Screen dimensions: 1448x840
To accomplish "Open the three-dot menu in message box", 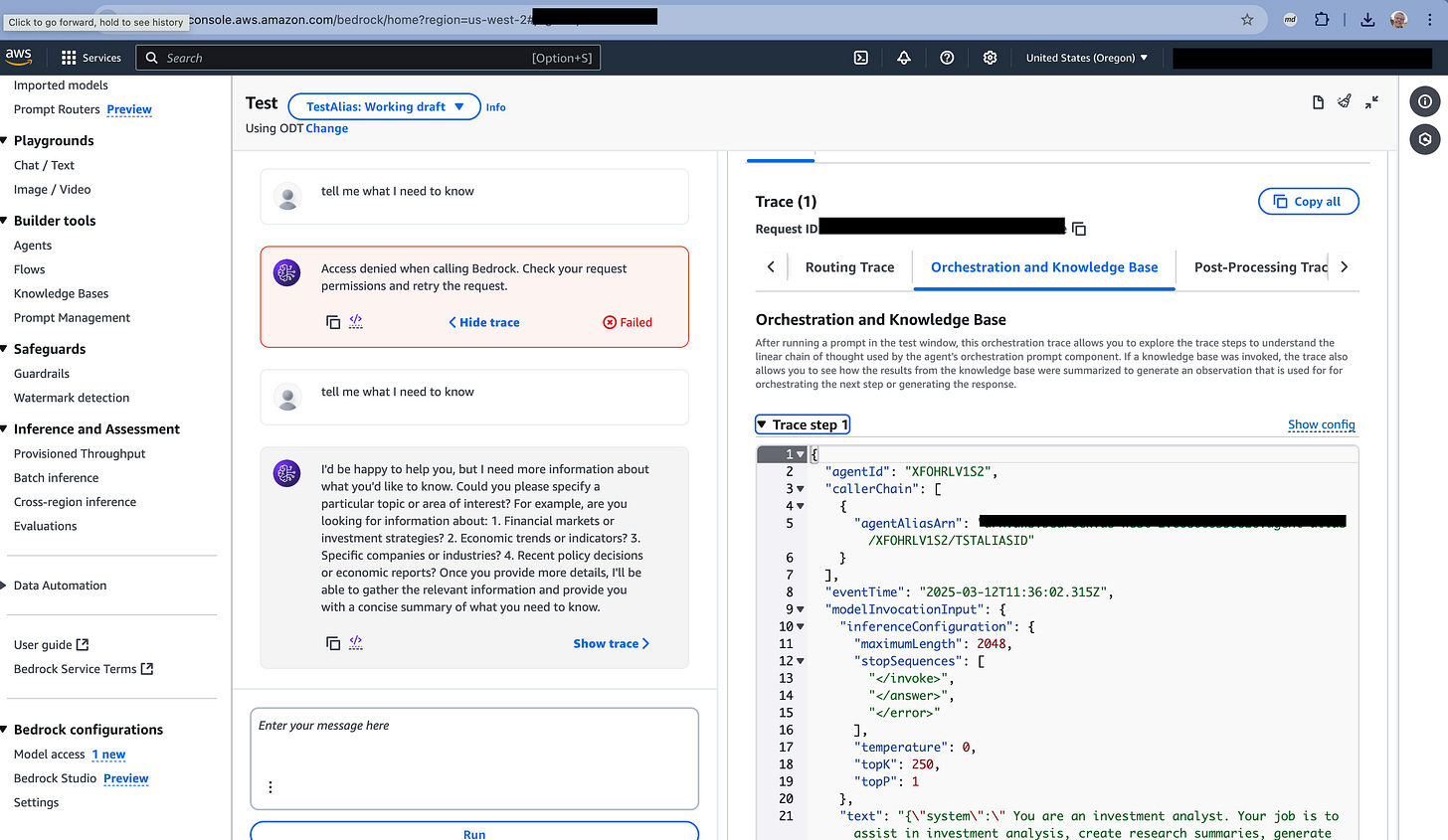I will tap(271, 786).
